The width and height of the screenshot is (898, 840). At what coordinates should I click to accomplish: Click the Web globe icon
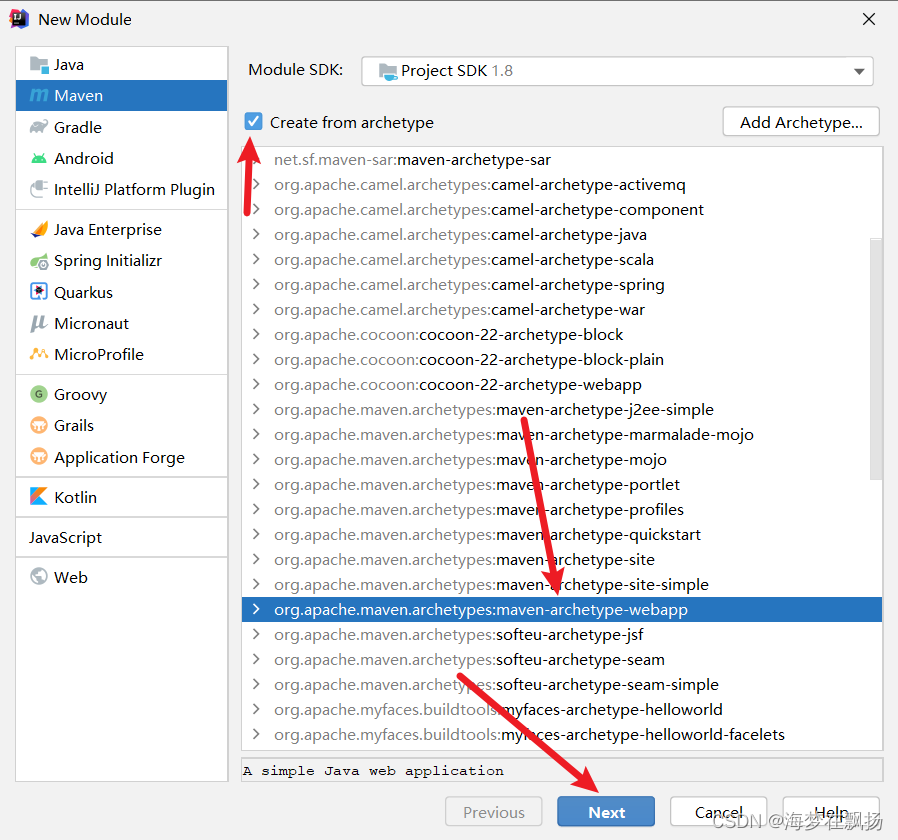[x=38, y=576]
